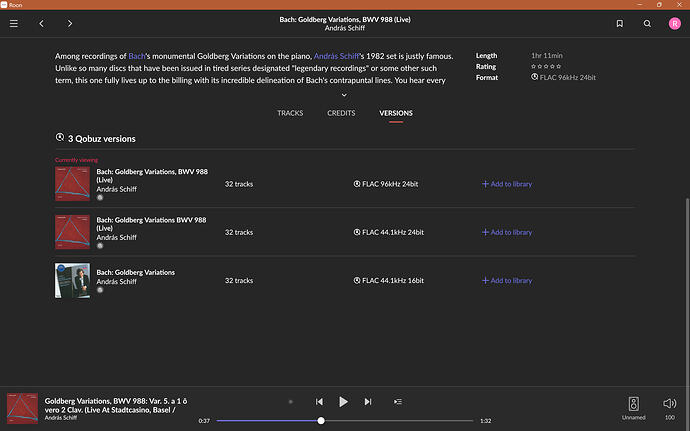The height and width of the screenshot is (431, 690).
Task: Seek within the playback progress bar
Action: coord(345,421)
